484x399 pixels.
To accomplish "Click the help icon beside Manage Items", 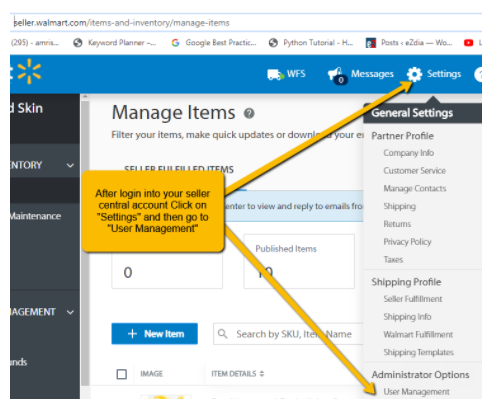I will pyautogui.click(x=249, y=113).
